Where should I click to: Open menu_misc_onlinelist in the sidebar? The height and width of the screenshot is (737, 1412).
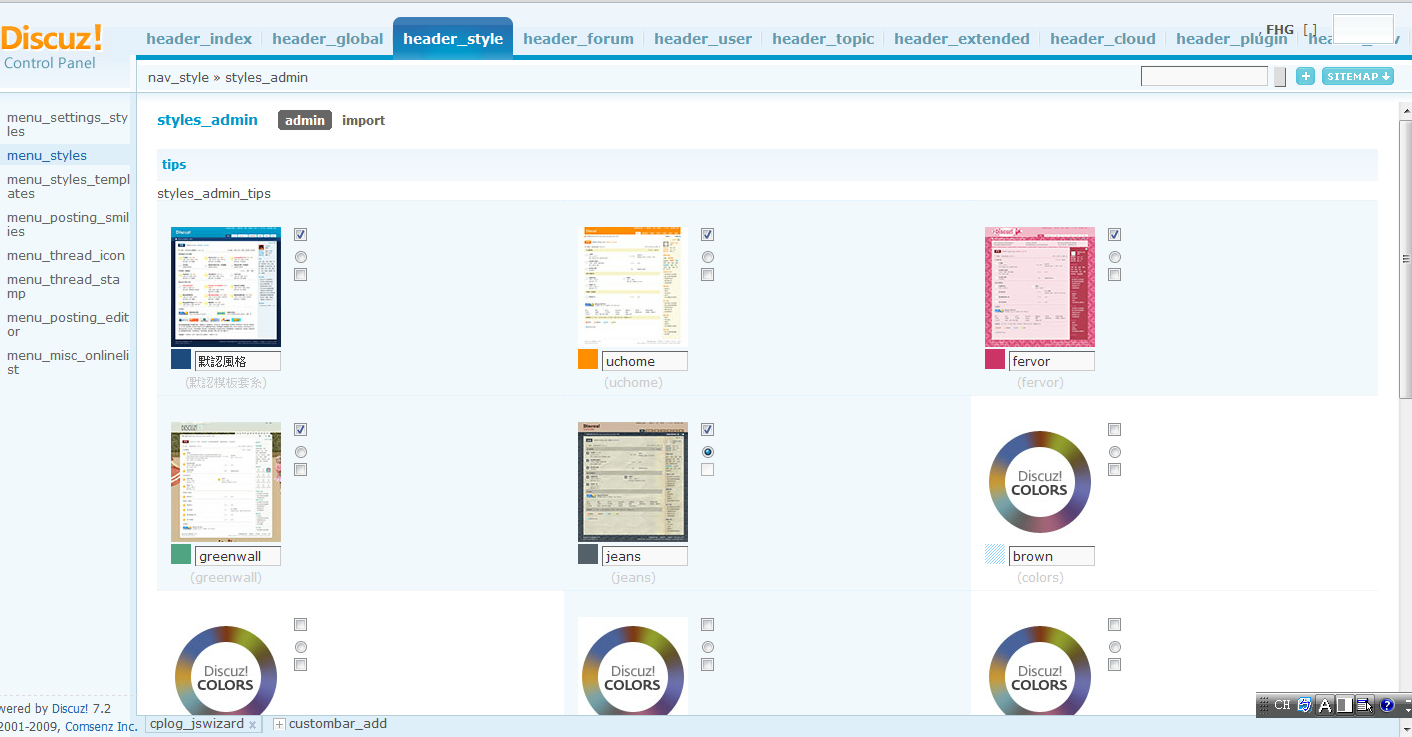point(67,362)
